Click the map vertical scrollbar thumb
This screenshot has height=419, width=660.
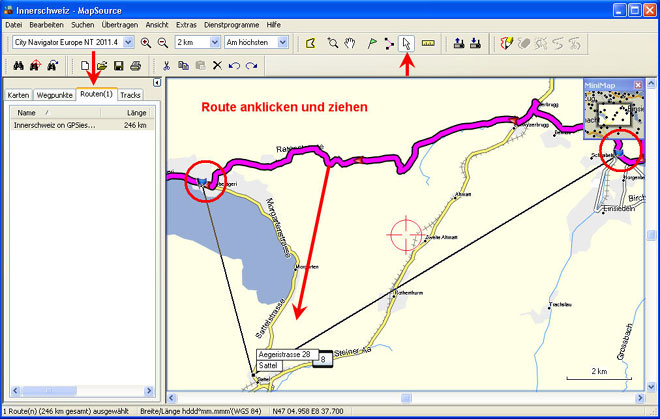(651, 235)
